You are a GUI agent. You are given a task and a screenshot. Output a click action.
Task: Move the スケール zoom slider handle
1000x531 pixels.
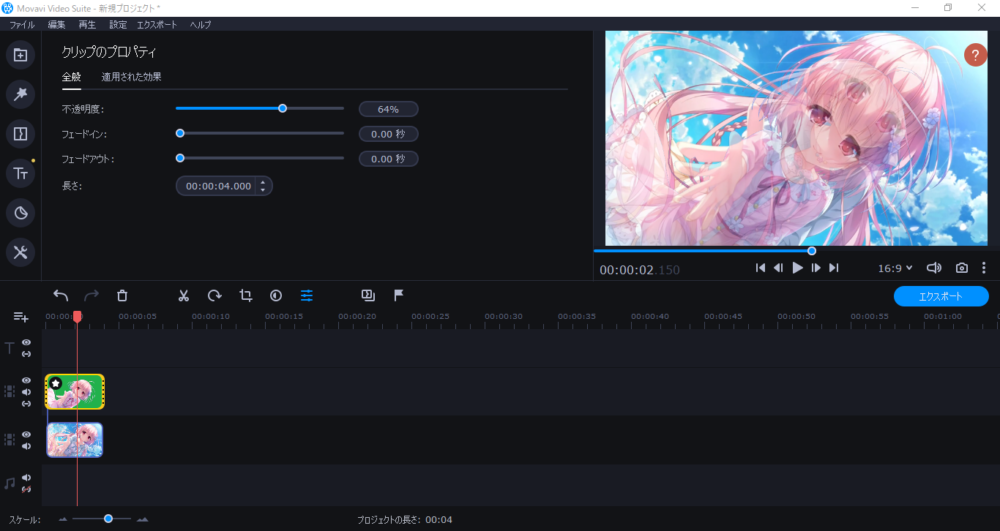[x=108, y=519]
